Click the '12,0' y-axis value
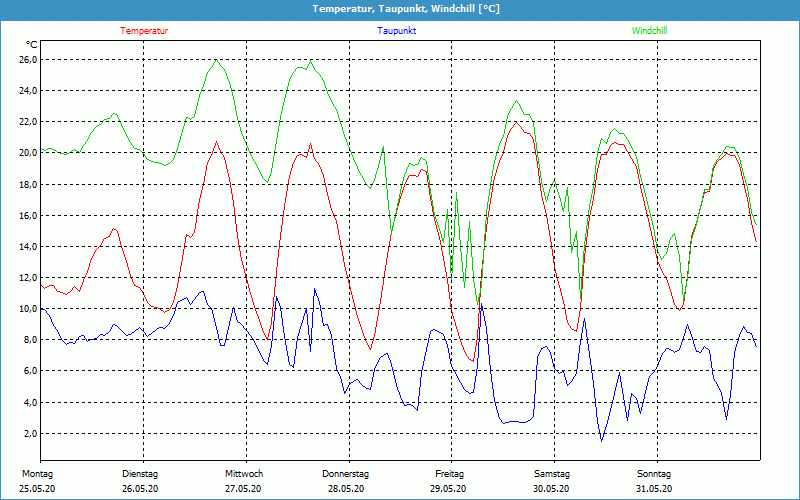The image size is (800, 500). 29,278
